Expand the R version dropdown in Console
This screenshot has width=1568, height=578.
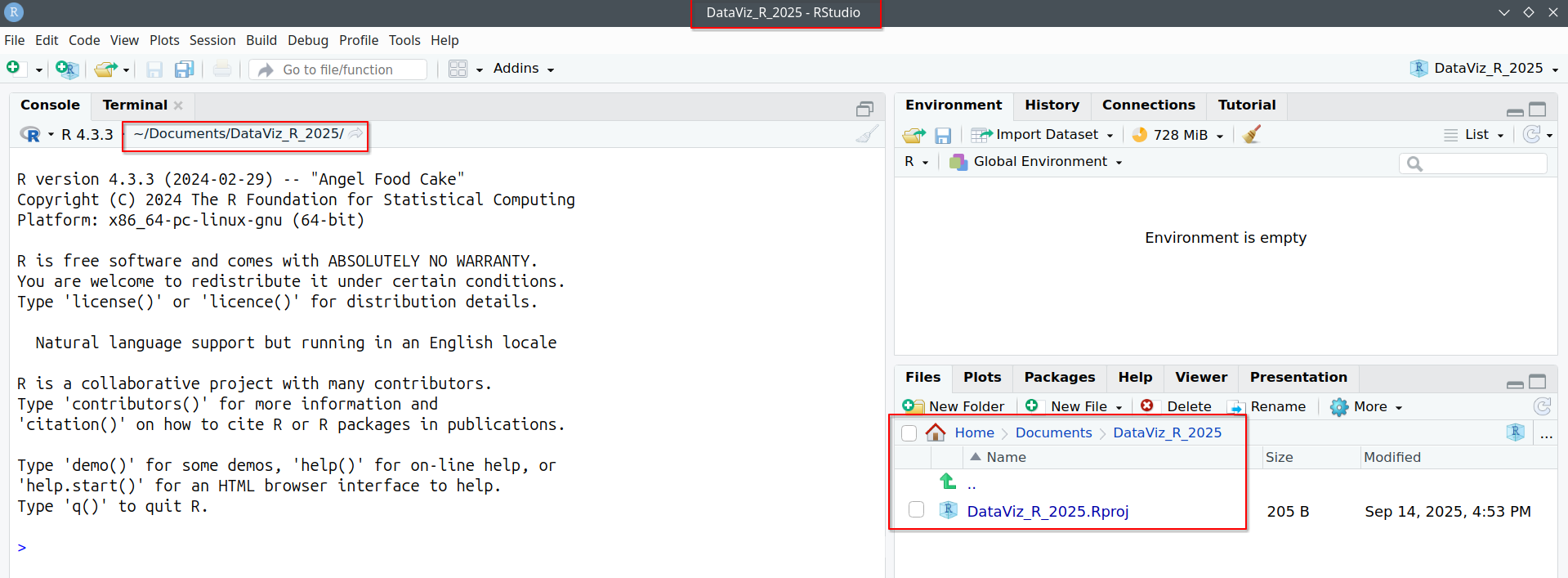tap(51, 135)
